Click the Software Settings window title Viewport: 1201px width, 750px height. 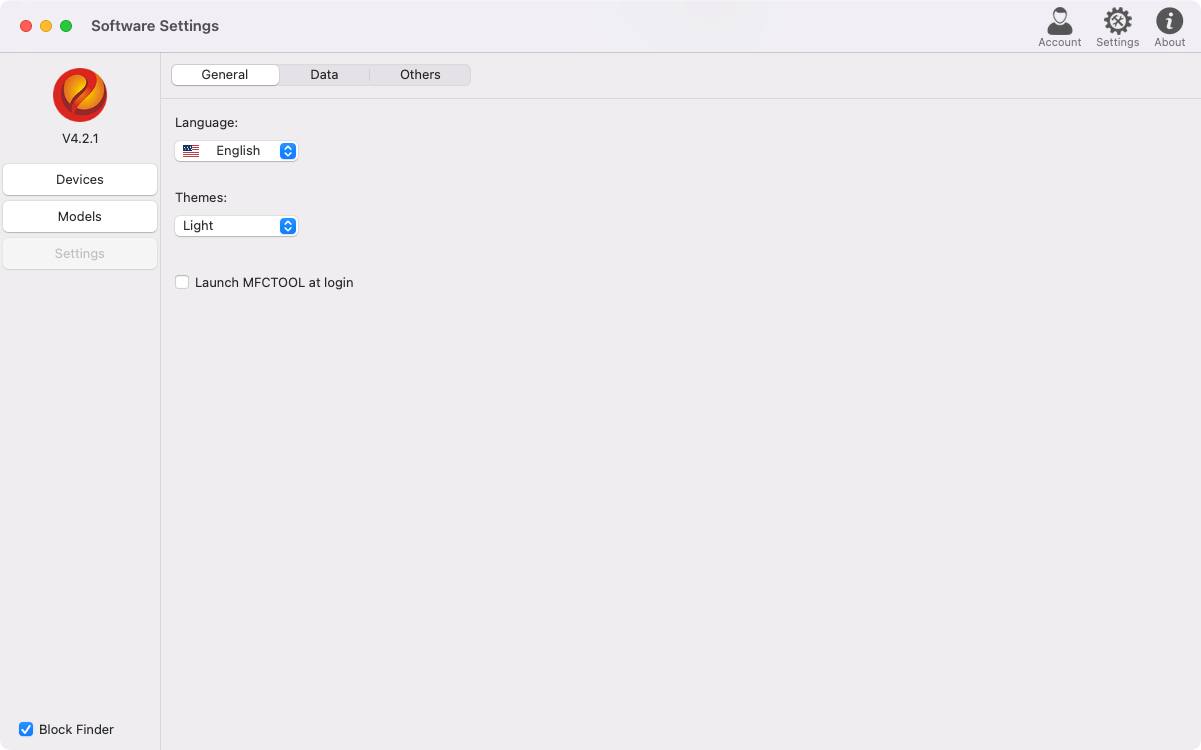pyautogui.click(x=155, y=26)
